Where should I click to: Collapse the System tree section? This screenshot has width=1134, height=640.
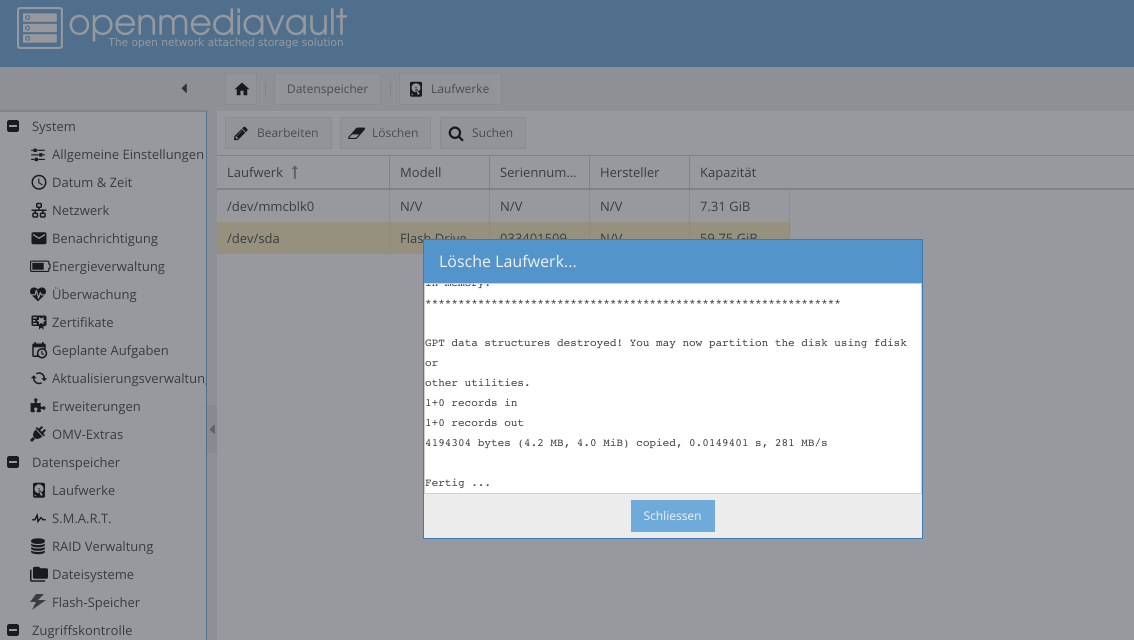click(x=13, y=127)
